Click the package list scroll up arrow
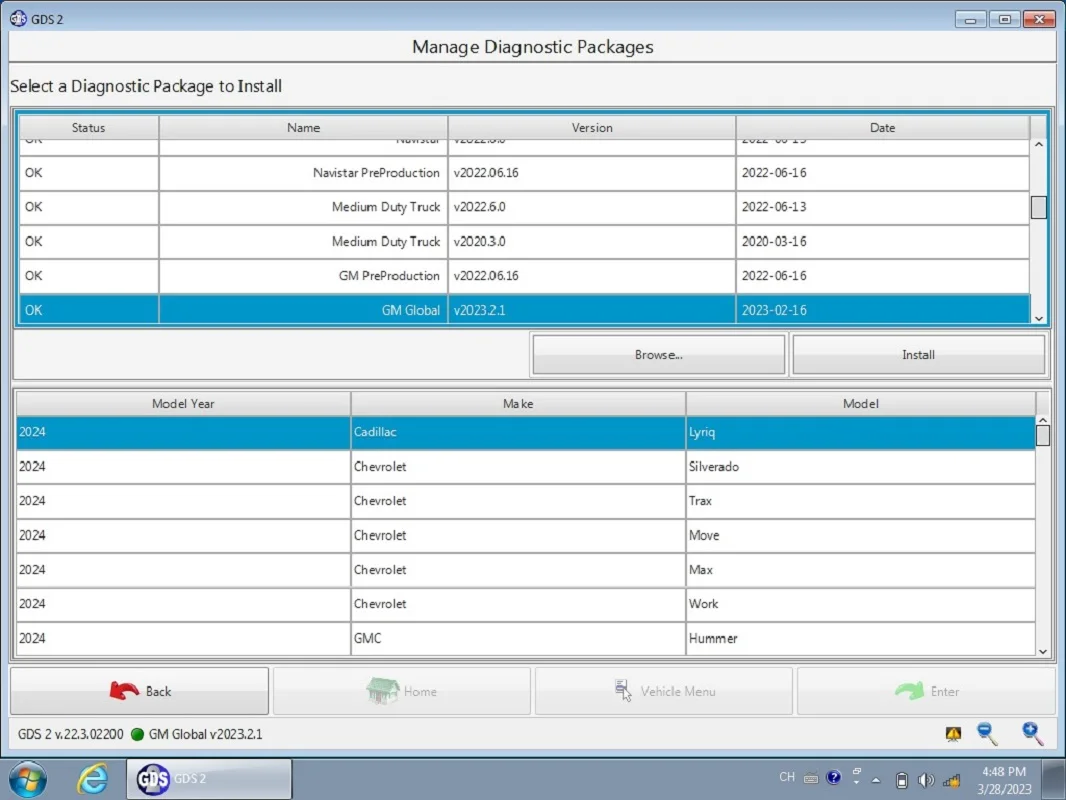Viewport: 1066px width, 800px height. (1039, 145)
